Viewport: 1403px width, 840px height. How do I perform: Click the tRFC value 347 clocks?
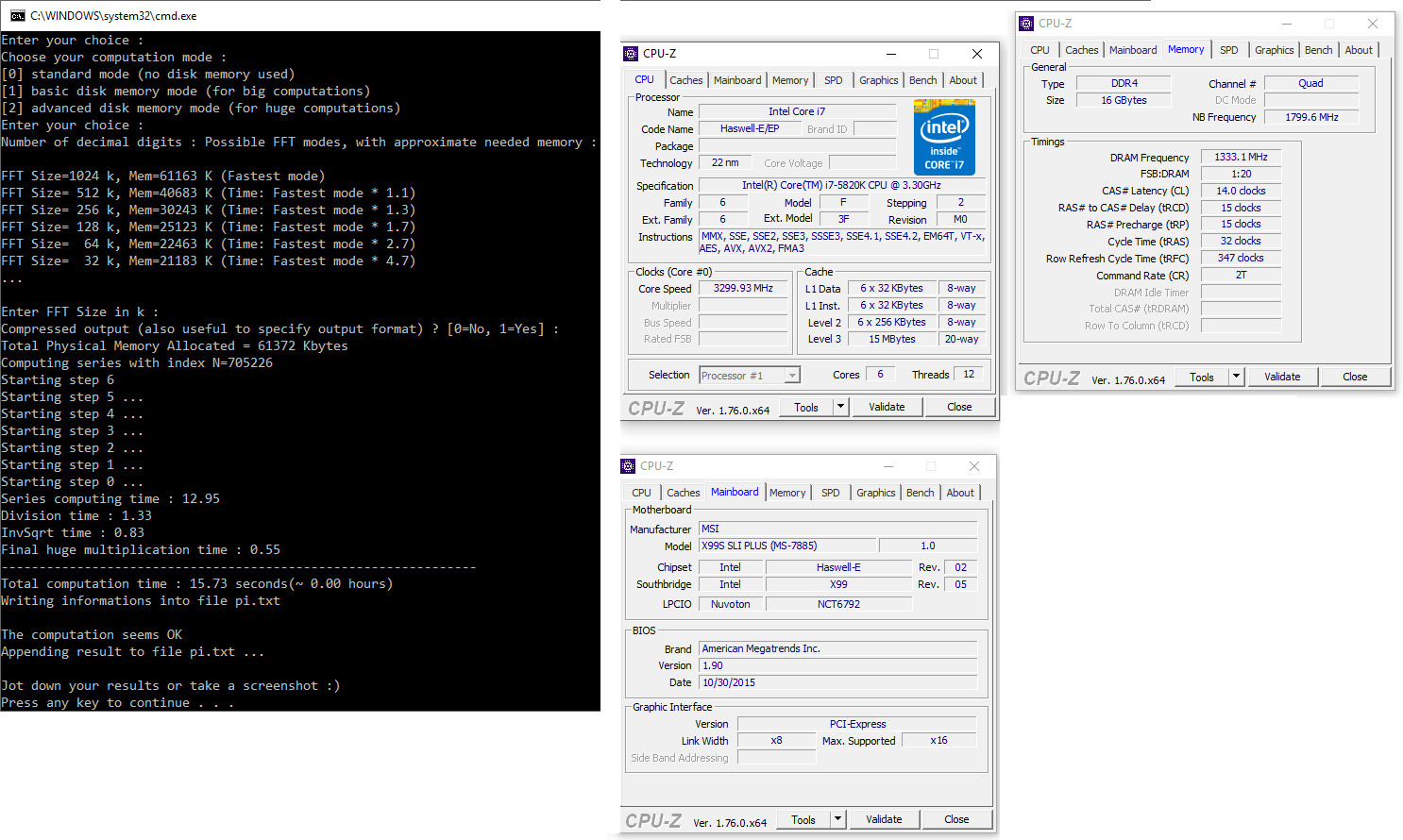[x=1241, y=259]
